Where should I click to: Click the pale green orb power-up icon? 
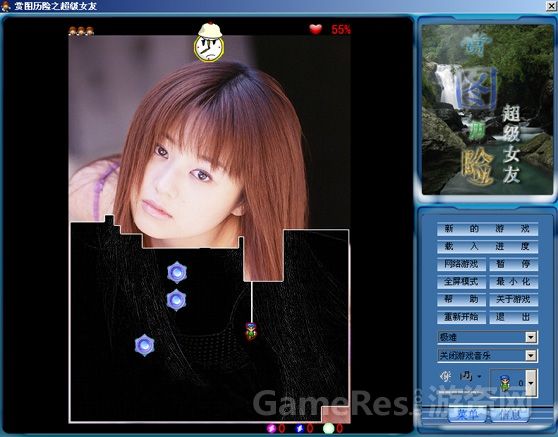pos(328,428)
